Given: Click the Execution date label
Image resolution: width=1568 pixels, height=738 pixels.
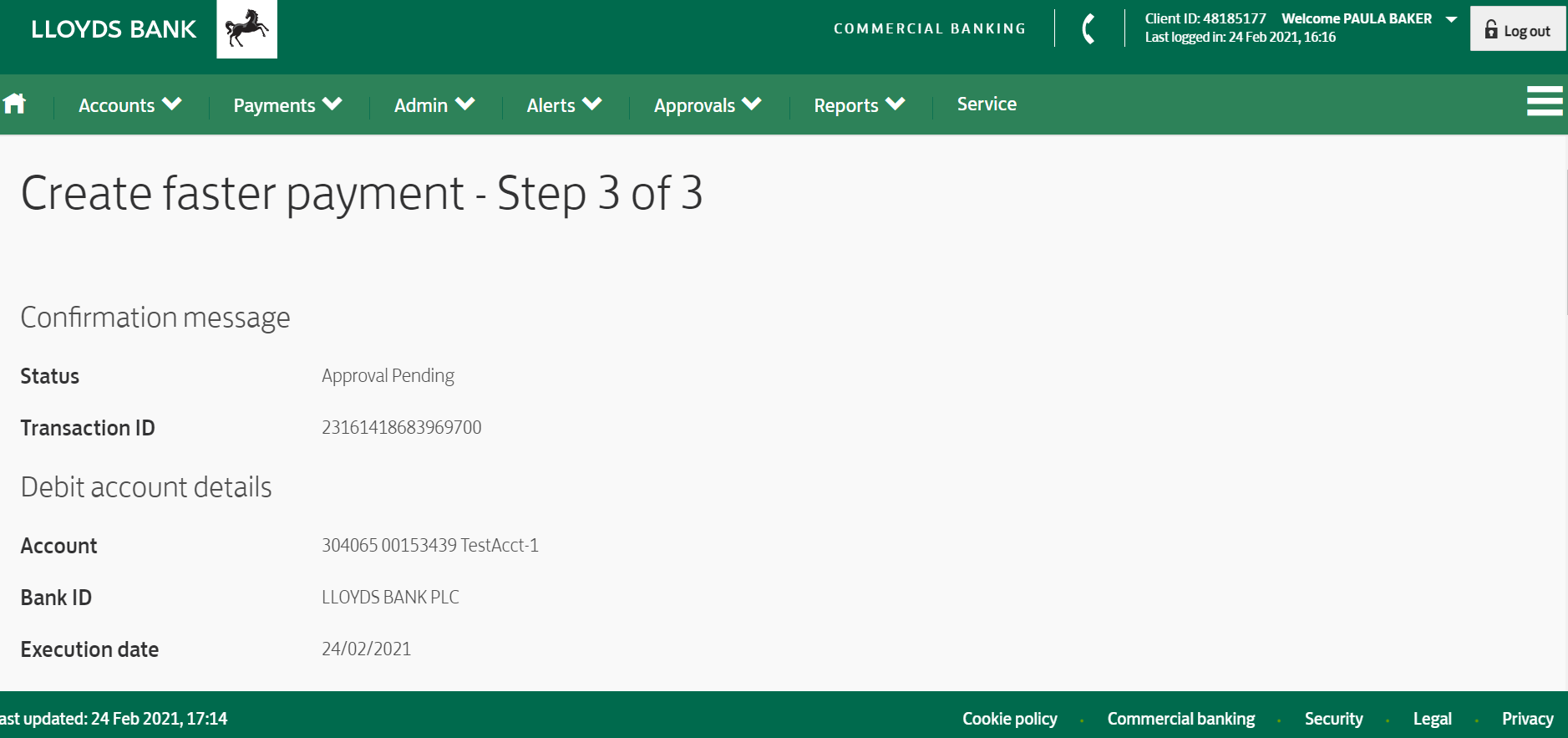Looking at the screenshot, I should click(89, 649).
